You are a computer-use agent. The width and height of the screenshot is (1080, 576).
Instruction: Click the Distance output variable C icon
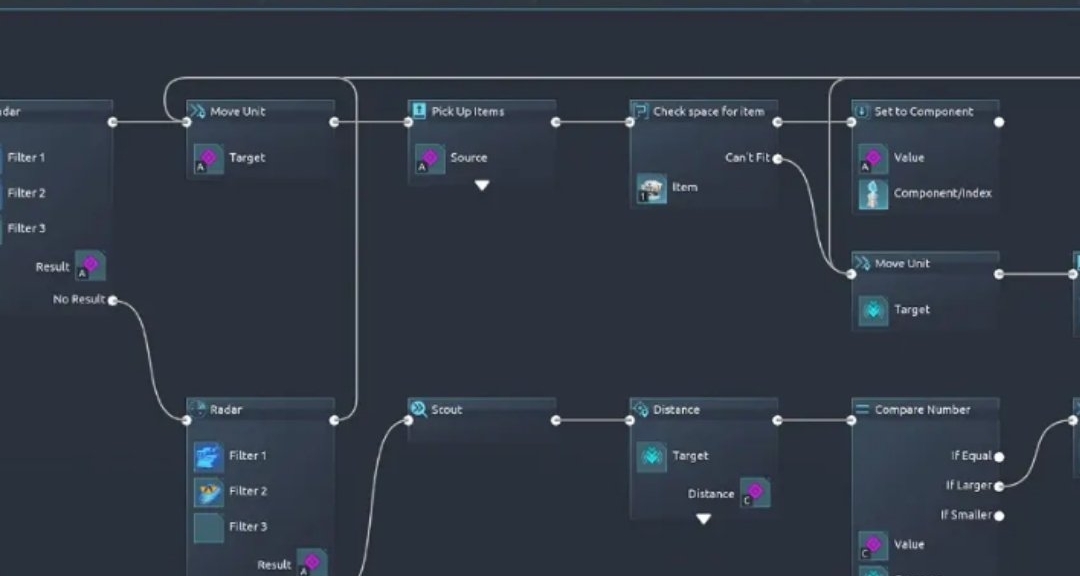tap(755, 493)
